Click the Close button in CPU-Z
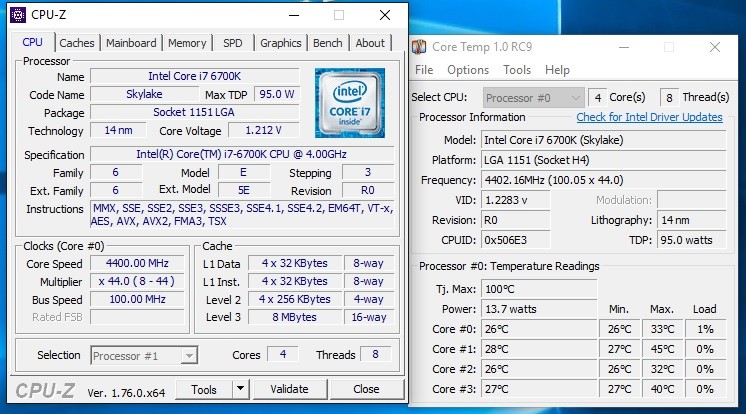This screenshot has height=414, width=746. tap(366, 389)
